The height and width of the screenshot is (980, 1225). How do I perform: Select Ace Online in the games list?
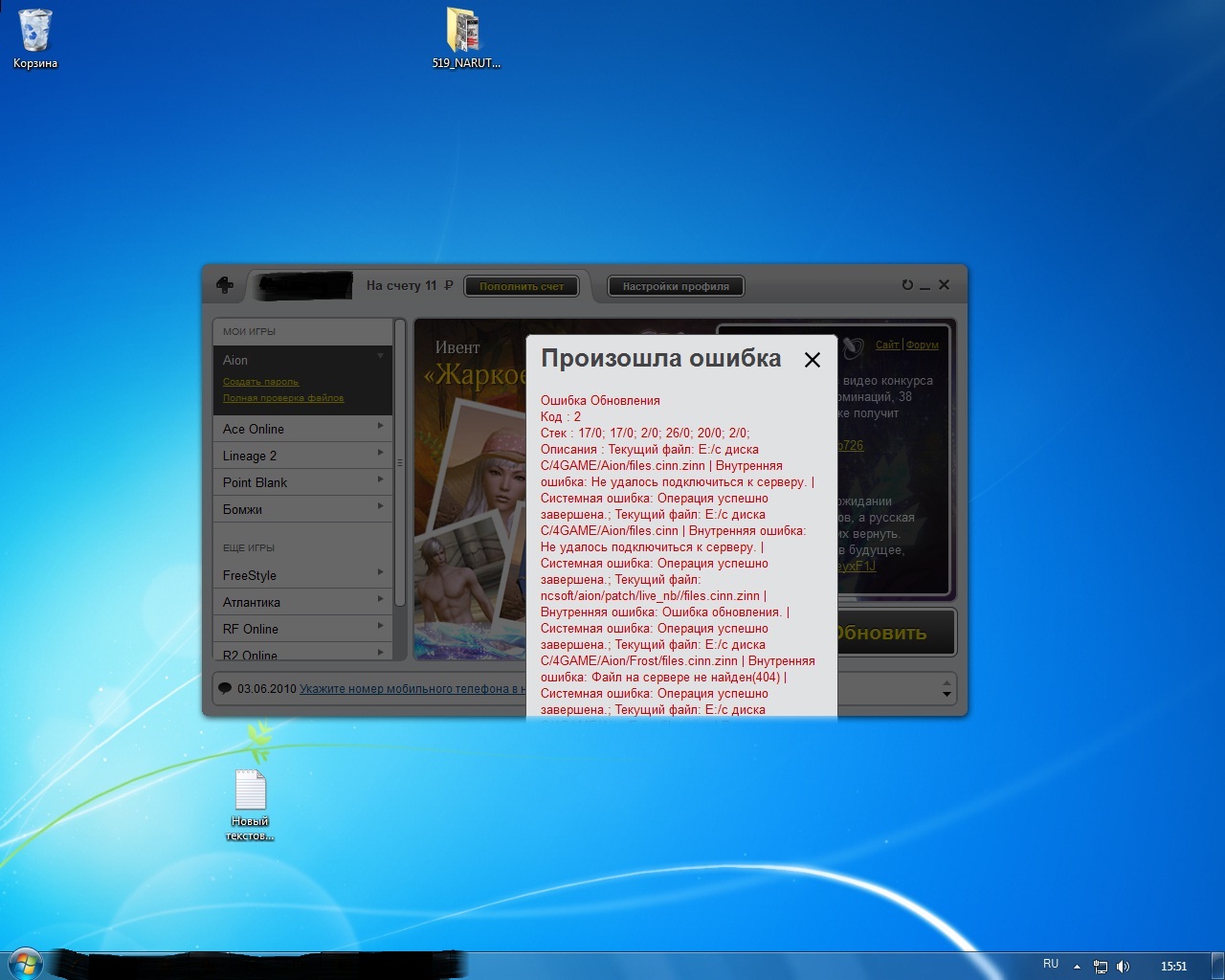click(x=302, y=429)
